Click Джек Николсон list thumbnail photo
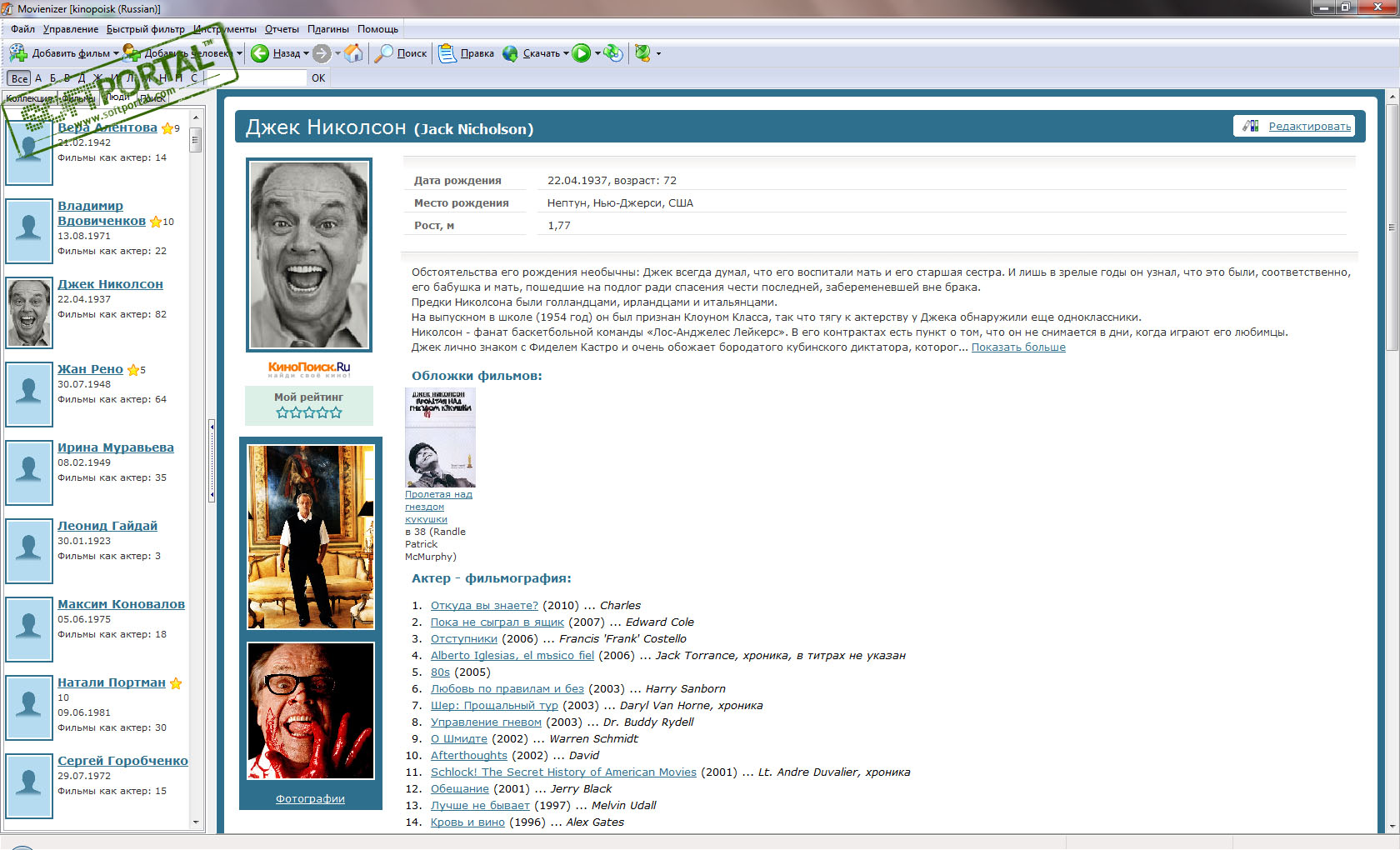 click(x=29, y=312)
